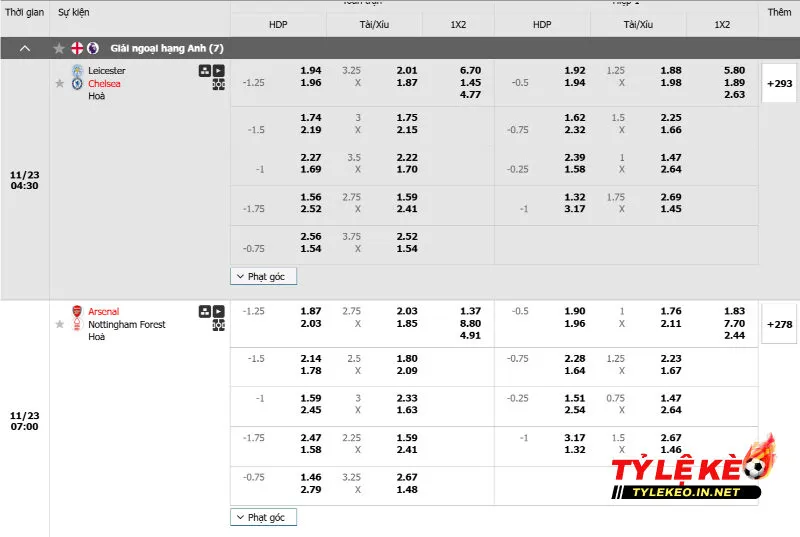Click the Chelsea team name link
The width and height of the screenshot is (800, 537).
[x=104, y=83]
